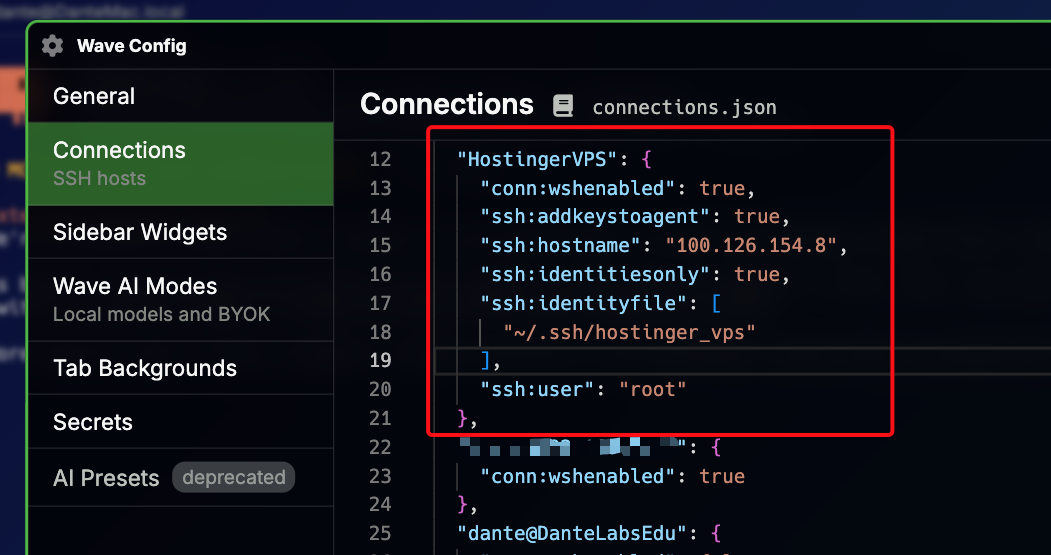Click the "ssh:addkeystoagent" key on line 14
Image resolution: width=1051 pixels, height=555 pixels.
click(594, 217)
